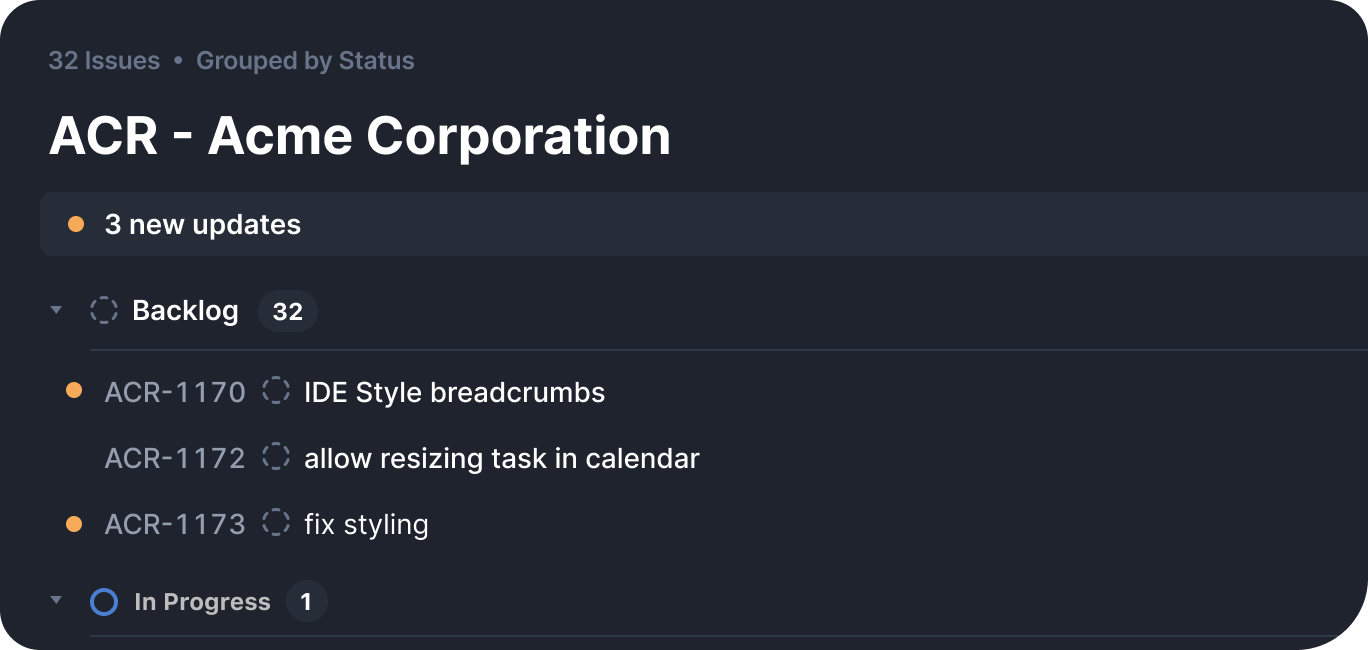Open issue "IDE Style breadcrumbs"
The width and height of the screenshot is (1368, 650).
(454, 392)
